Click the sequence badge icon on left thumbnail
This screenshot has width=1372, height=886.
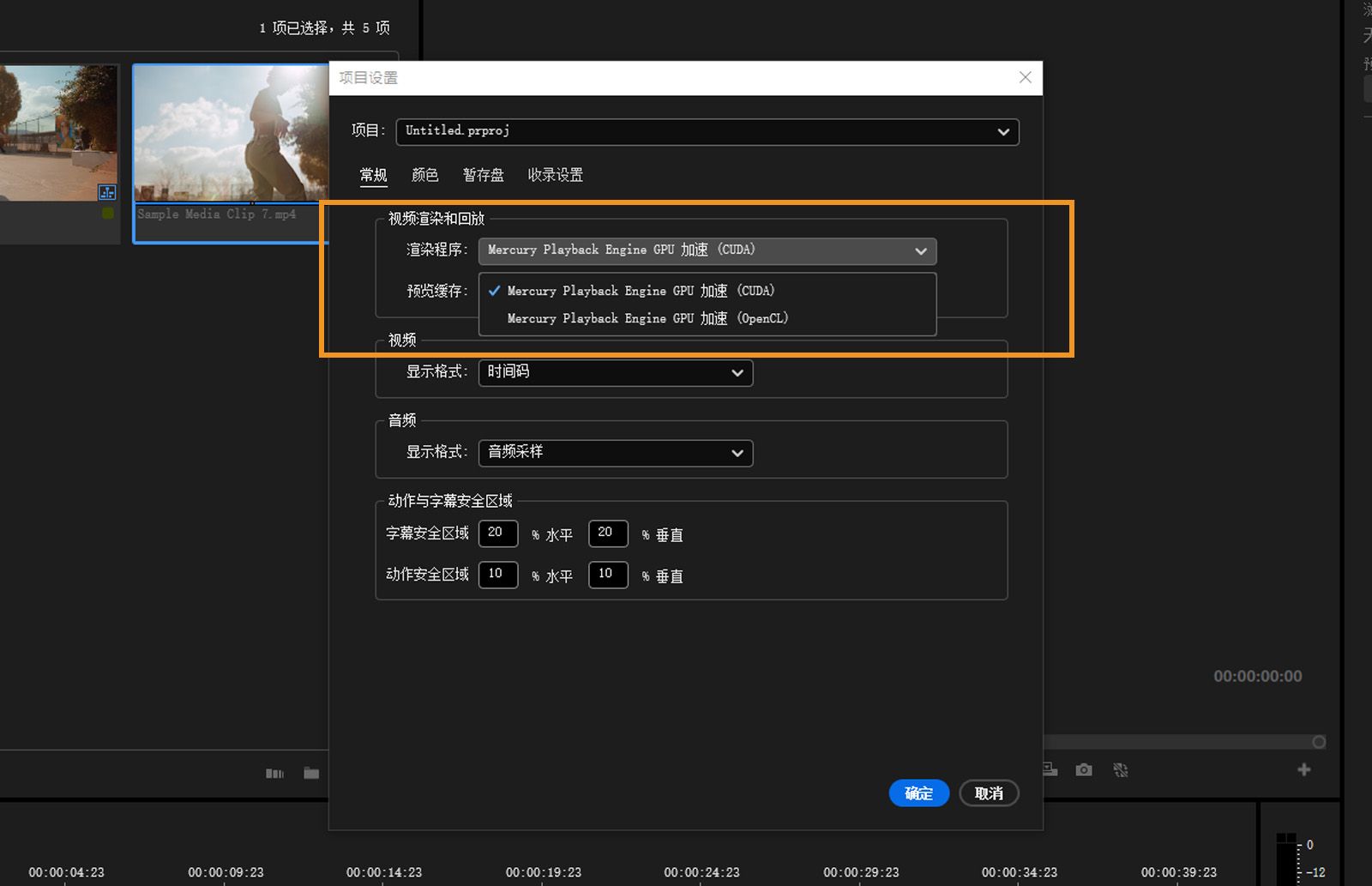pyautogui.click(x=107, y=192)
